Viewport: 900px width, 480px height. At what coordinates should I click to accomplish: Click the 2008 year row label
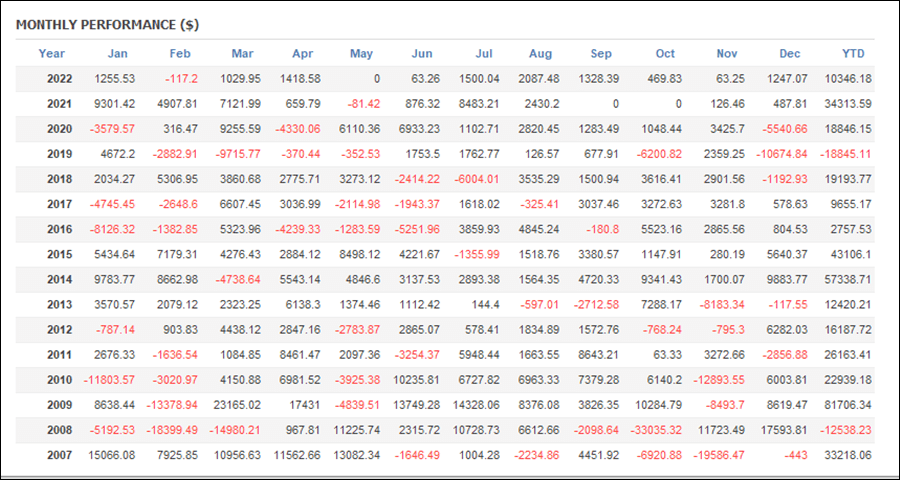tap(60, 431)
